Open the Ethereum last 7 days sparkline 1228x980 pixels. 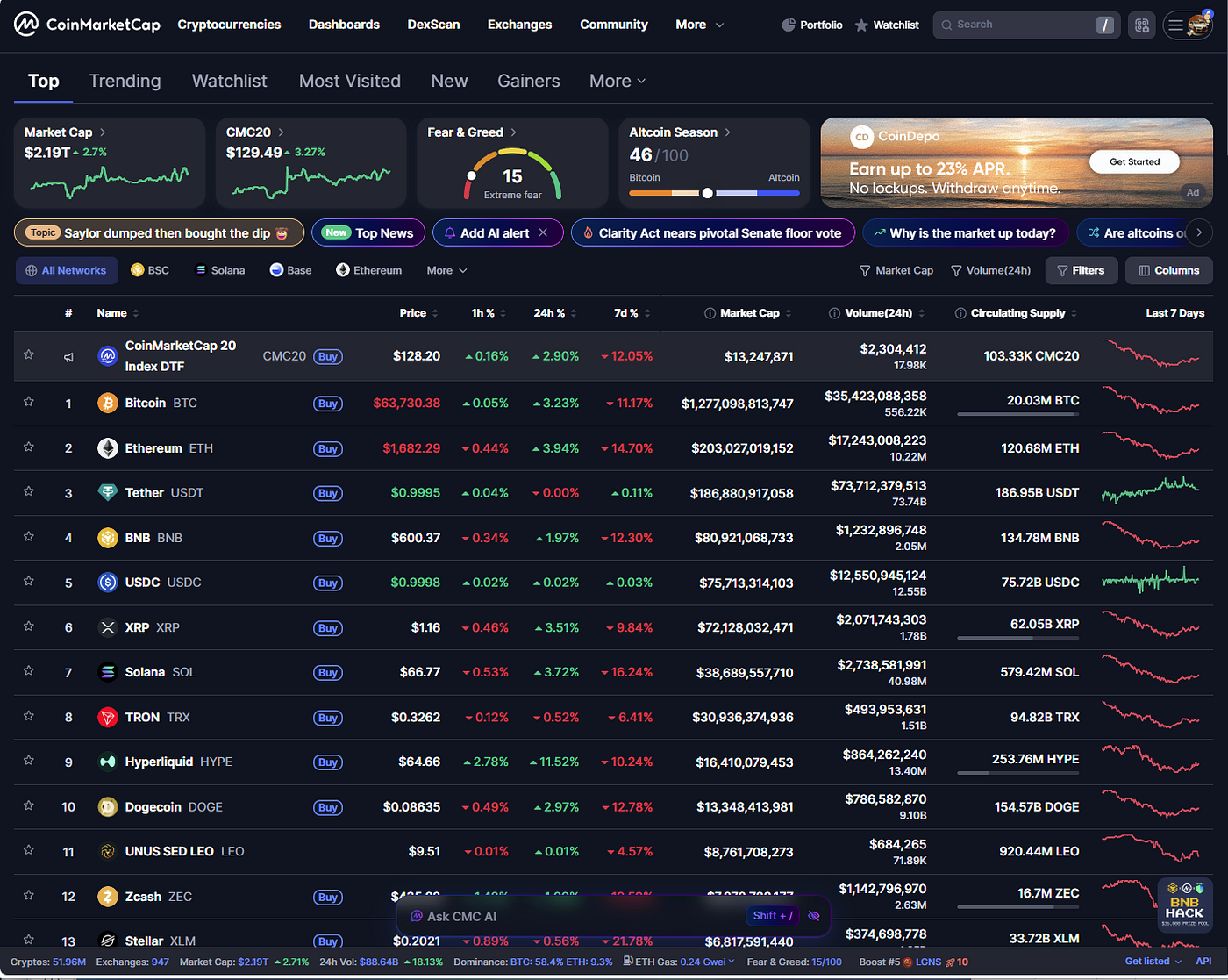coord(1150,446)
